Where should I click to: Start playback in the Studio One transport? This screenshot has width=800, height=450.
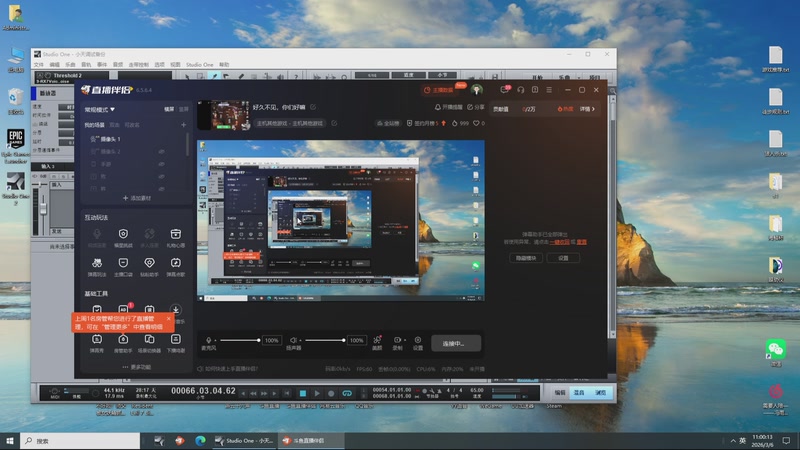point(317,393)
